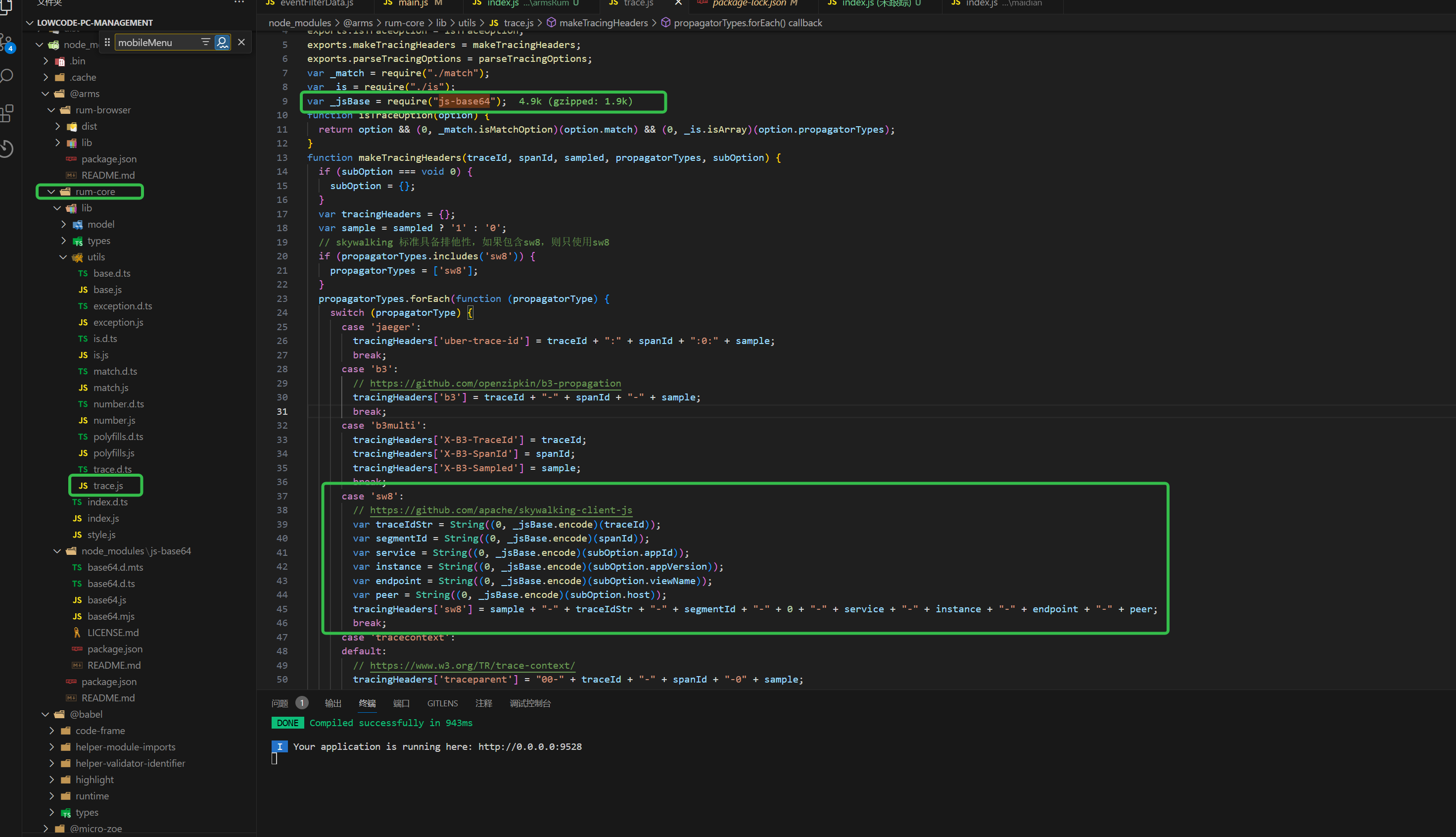1456x837 pixels.
Task: Close the trace.js editor tab
Action: point(678,3)
